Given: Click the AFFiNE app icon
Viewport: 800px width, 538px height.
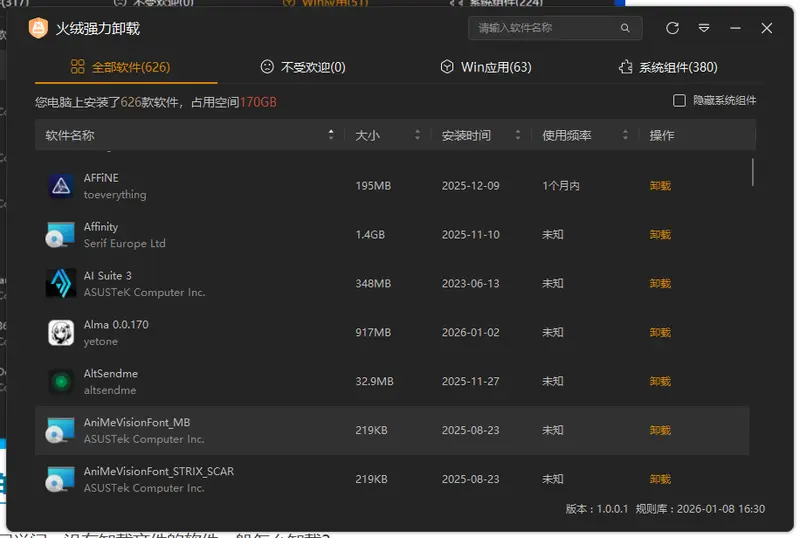Looking at the screenshot, I should 61,186.
